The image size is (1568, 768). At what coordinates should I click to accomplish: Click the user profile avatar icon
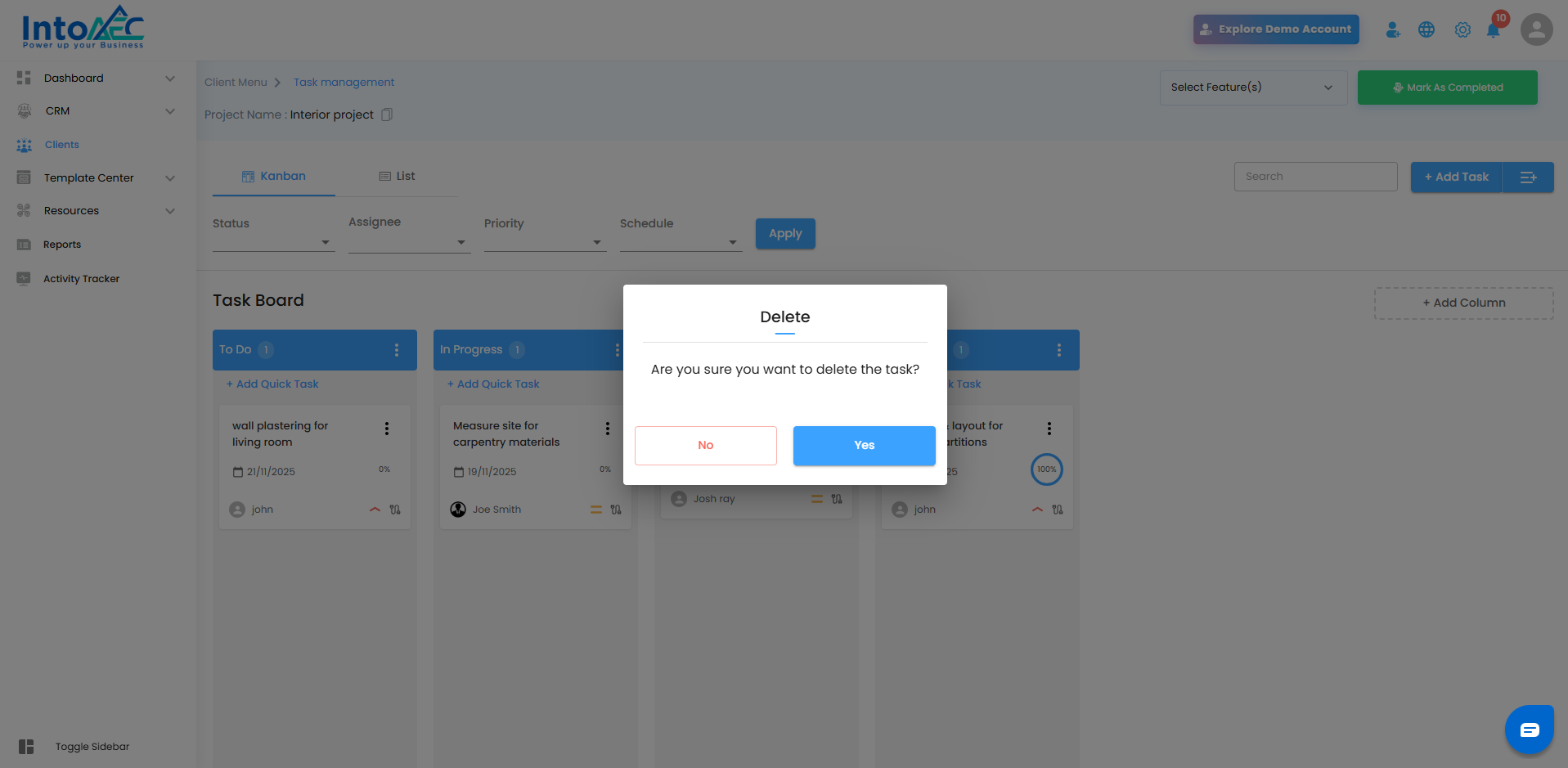[x=1536, y=29]
